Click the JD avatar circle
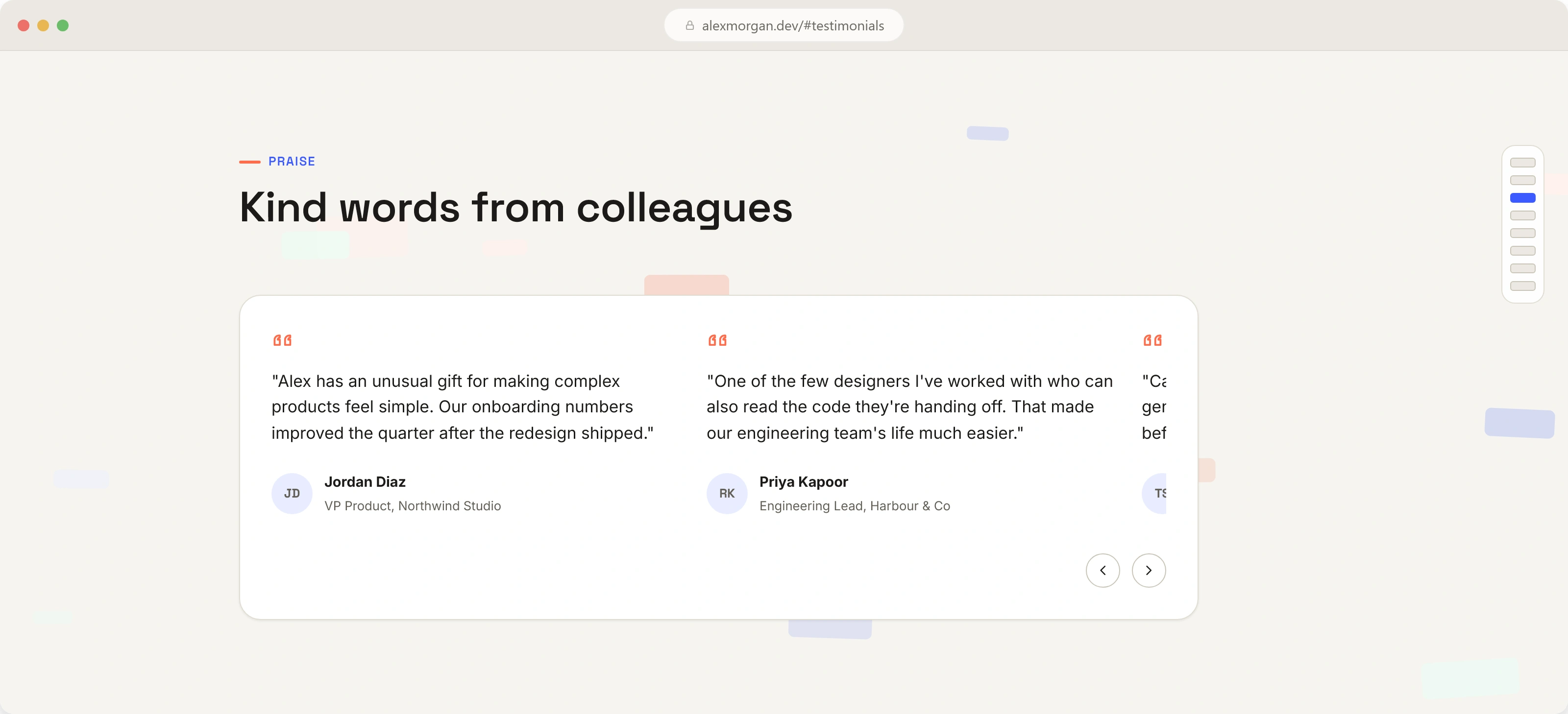This screenshot has width=1568, height=714. tap(292, 493)
